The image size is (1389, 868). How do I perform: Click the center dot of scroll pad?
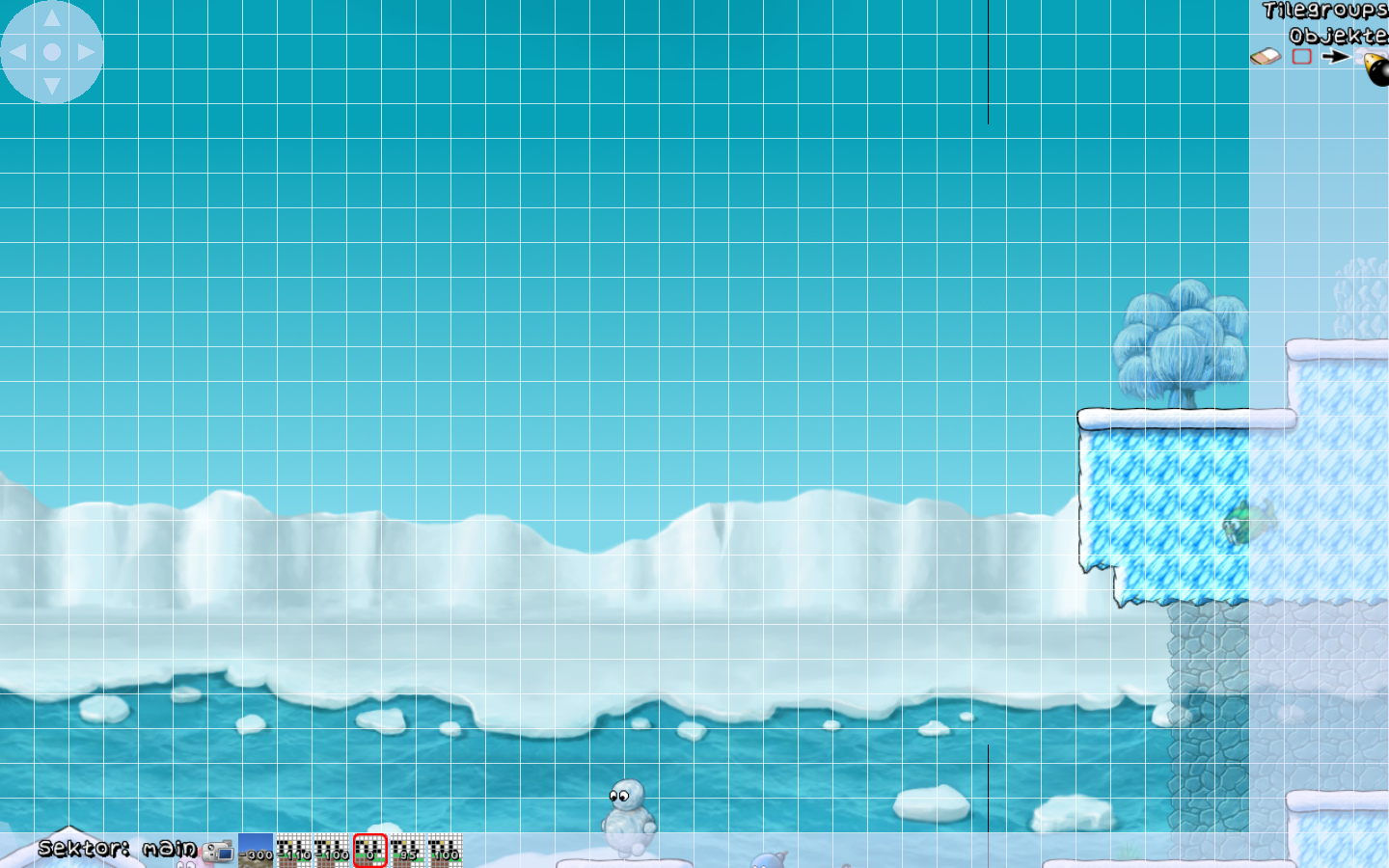[52, 52]
